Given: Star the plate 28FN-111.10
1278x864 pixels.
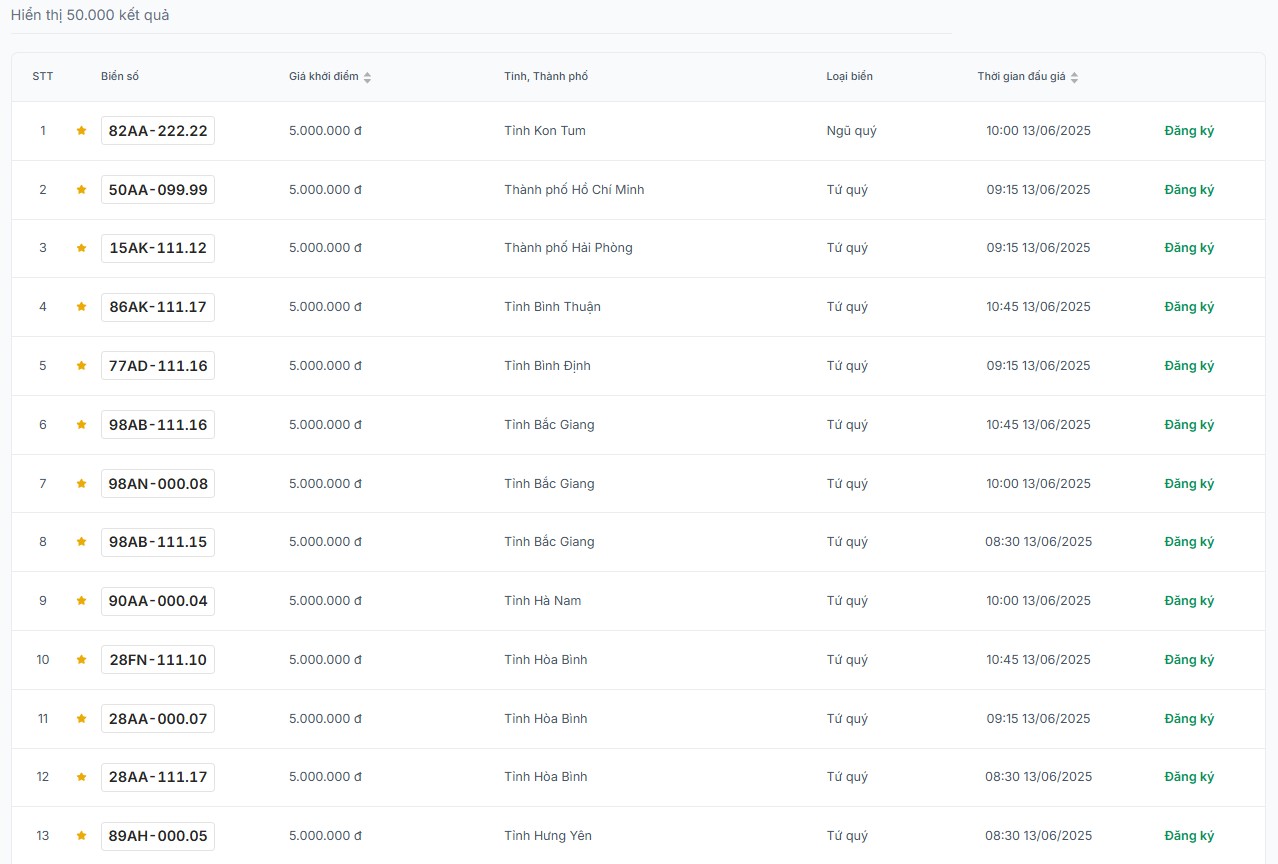Looking at the screenshot, I should point(82,660).
